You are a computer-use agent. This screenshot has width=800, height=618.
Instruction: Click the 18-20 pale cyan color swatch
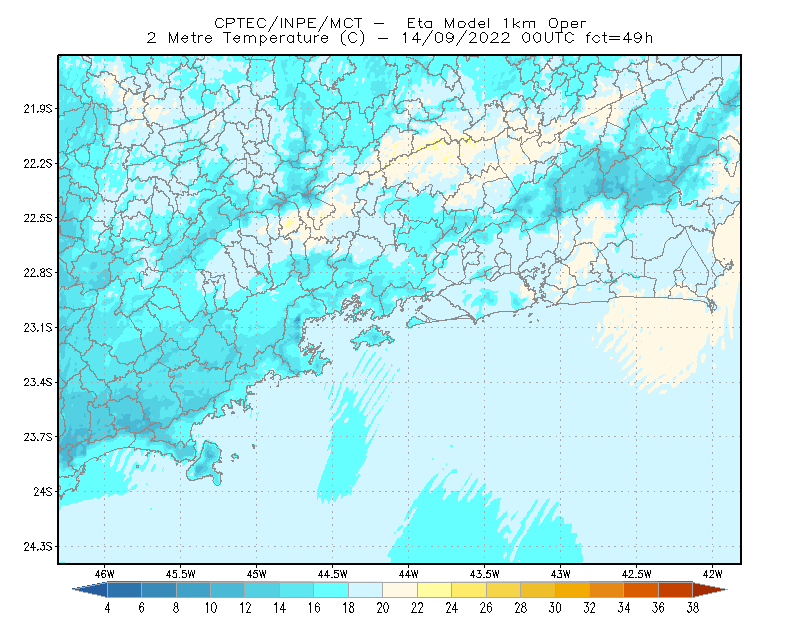tap(365, 590)
